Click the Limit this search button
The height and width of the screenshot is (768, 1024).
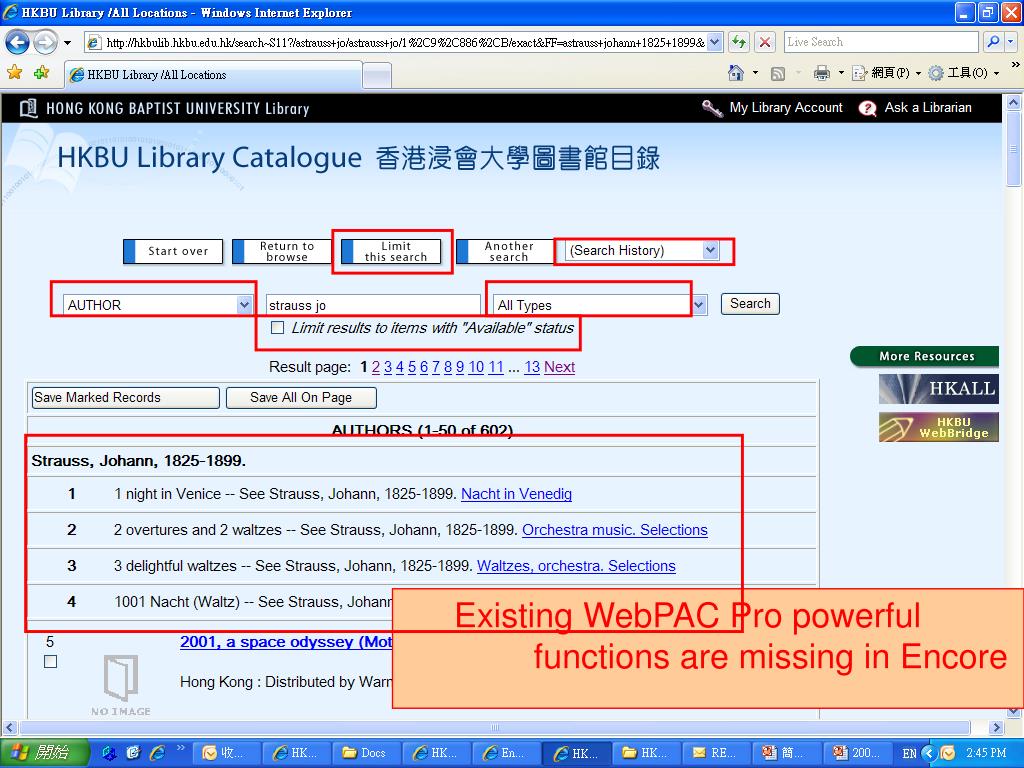391,251
